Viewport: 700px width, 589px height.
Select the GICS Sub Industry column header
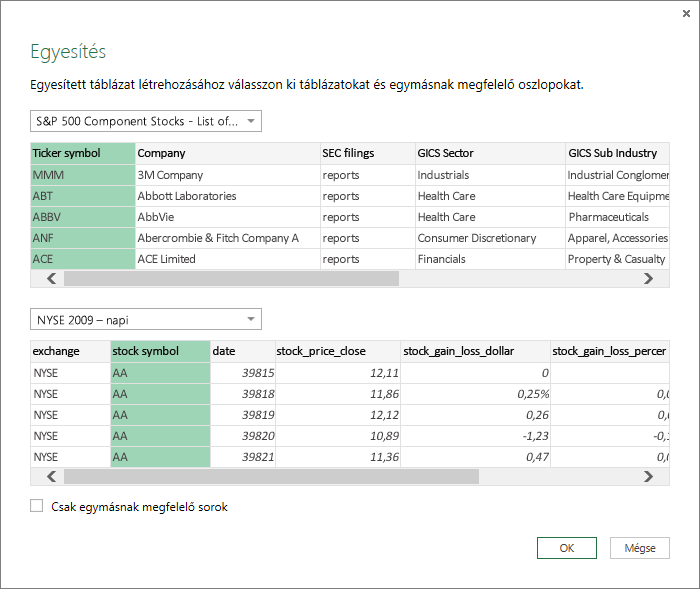point(617,153)
